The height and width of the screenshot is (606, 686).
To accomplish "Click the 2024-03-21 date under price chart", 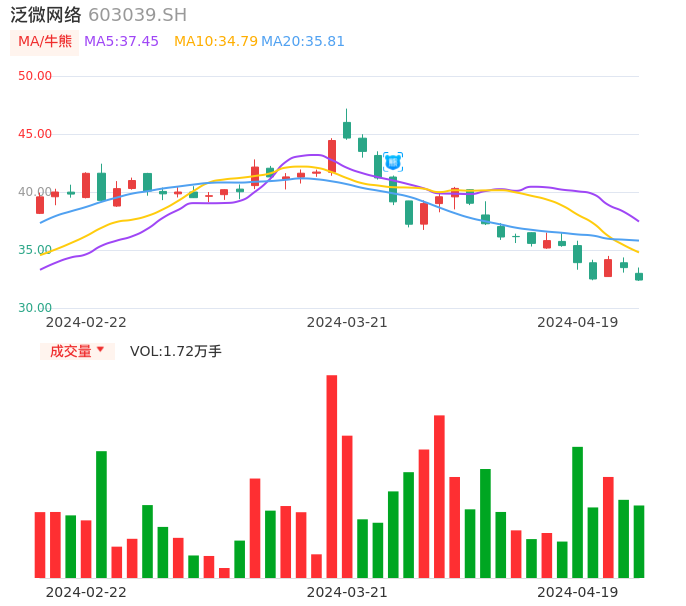I will click(x=347, y=322).
